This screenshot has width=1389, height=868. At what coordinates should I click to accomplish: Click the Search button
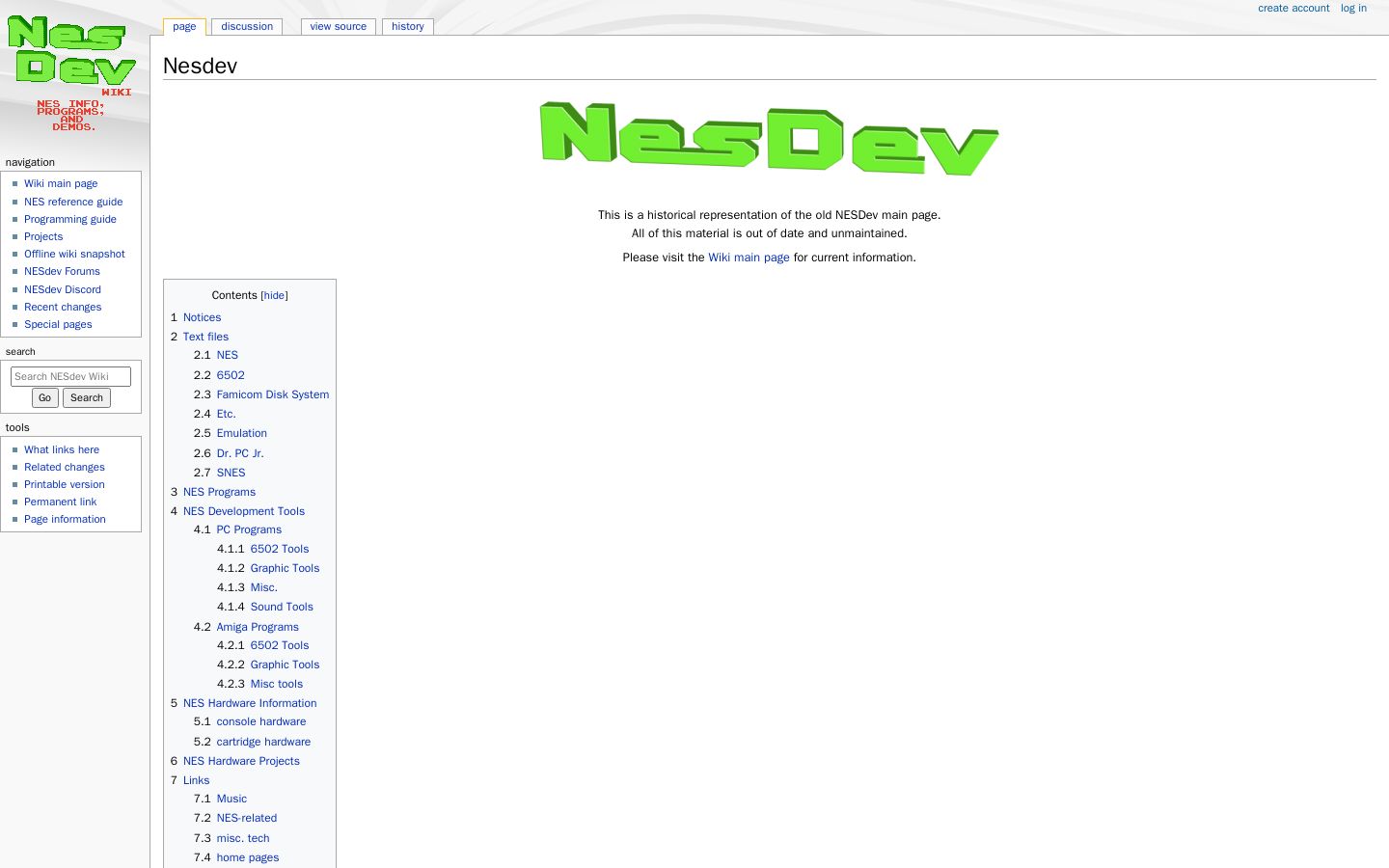87,397
